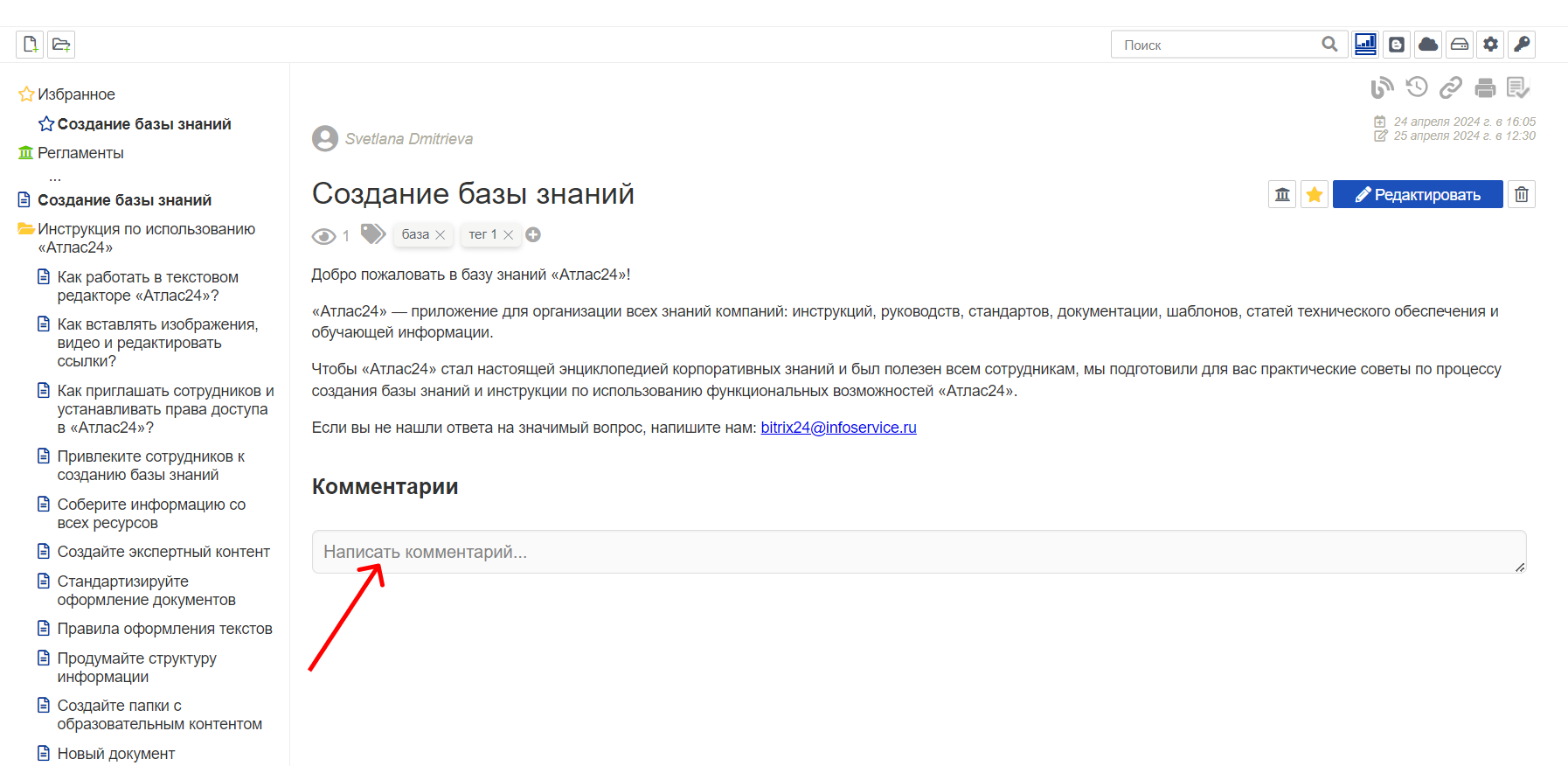Click the views eye icon

(x=324, y=236)
